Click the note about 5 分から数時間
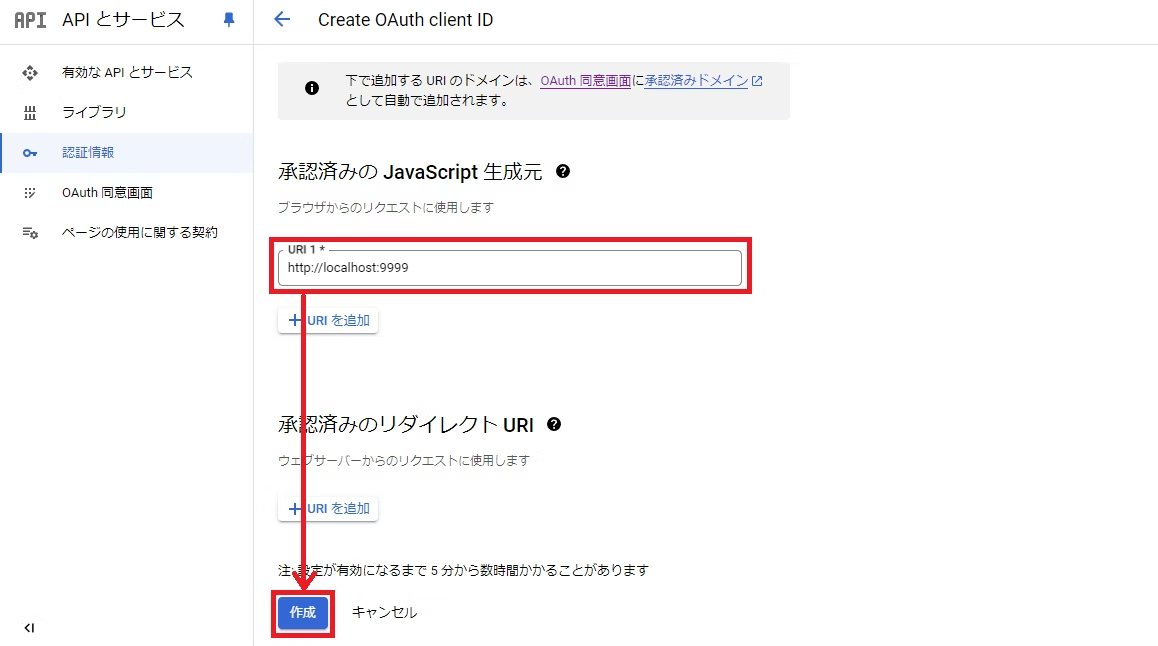Image resolution: width=1158 pixels, height=646 pixels. click(x=463, y=570)
